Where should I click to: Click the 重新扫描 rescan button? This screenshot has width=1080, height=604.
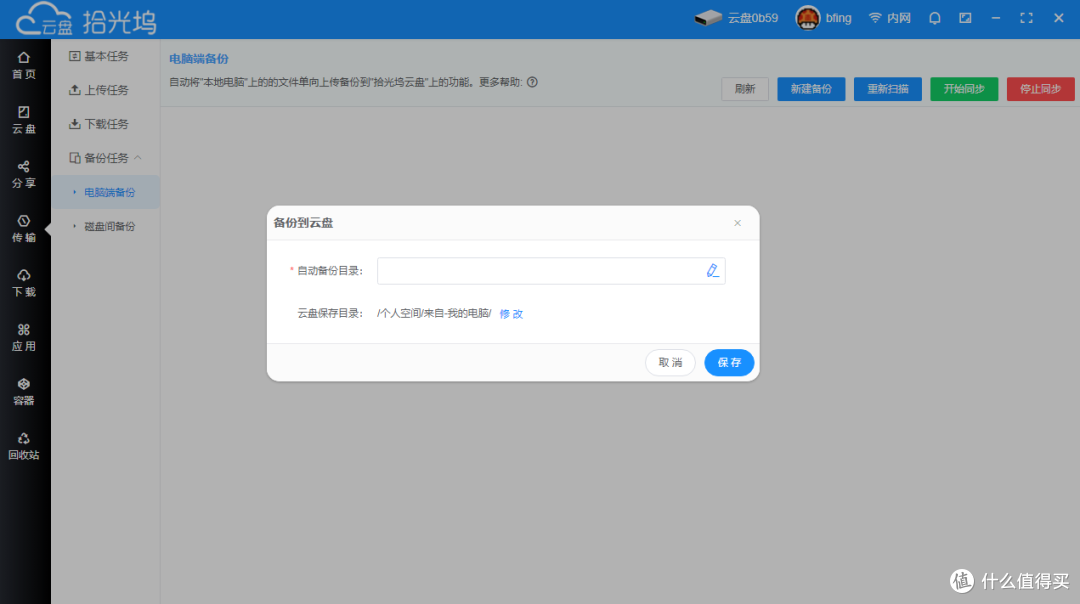(887, 89)
